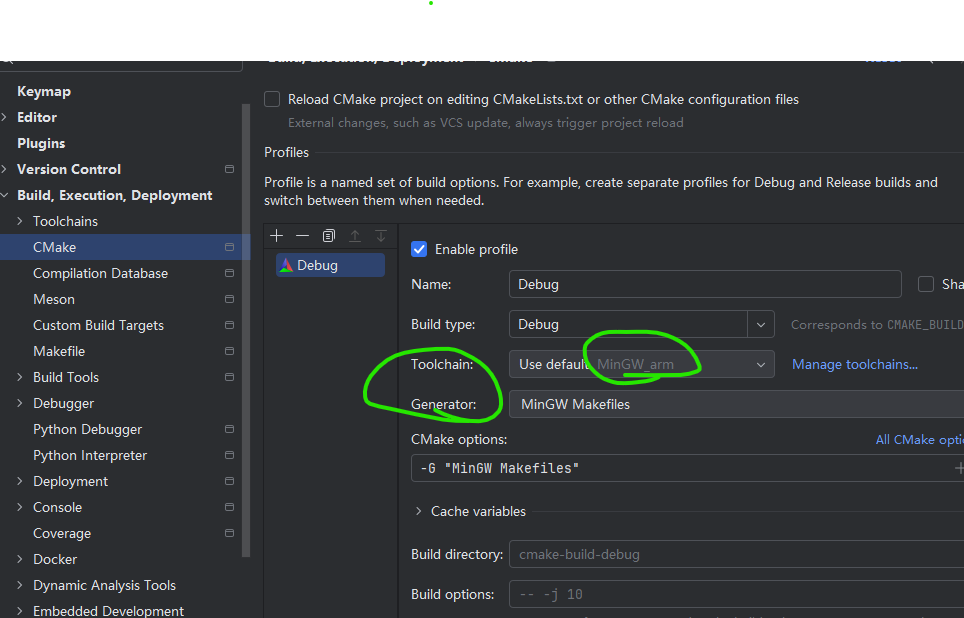Click project-level icon beside Console

click(229, 507)
